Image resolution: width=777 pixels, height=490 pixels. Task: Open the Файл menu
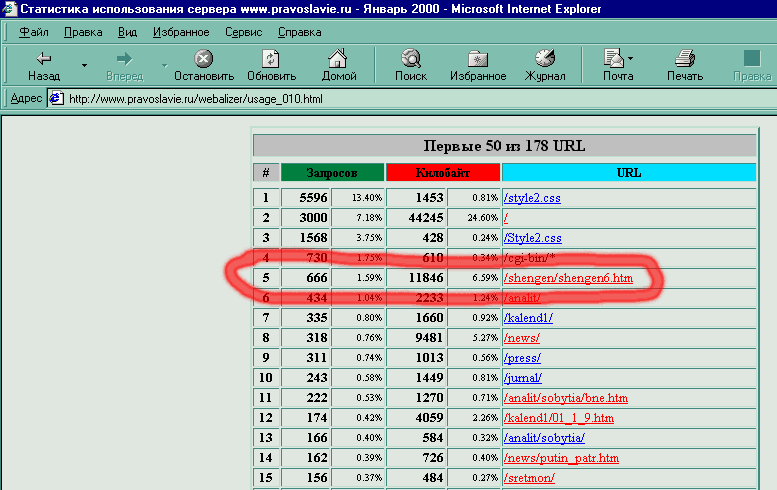(x=34, y=32)
